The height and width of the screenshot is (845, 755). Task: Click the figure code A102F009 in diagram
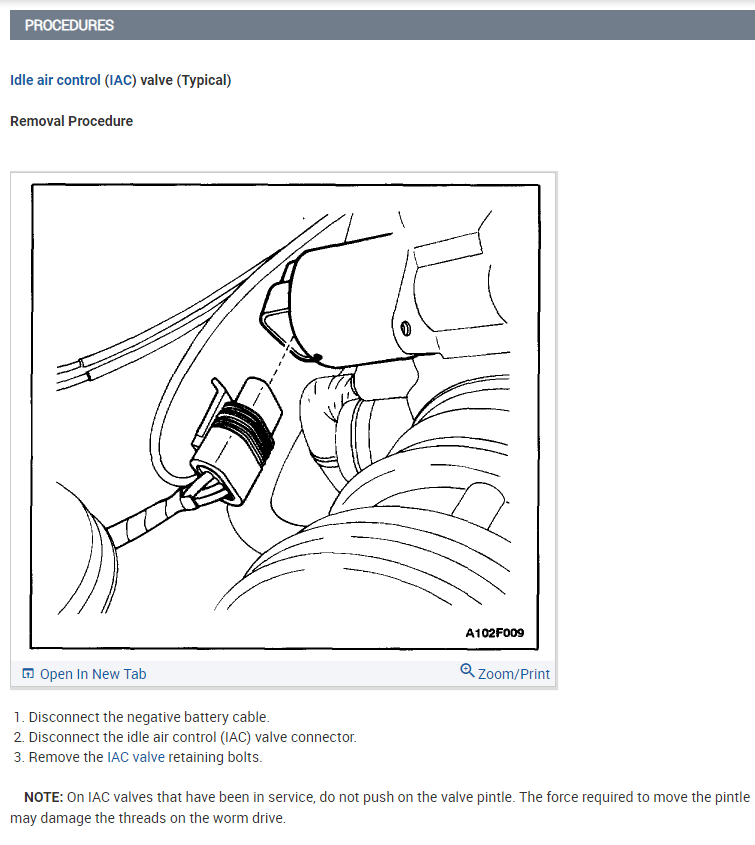[495, 633]
